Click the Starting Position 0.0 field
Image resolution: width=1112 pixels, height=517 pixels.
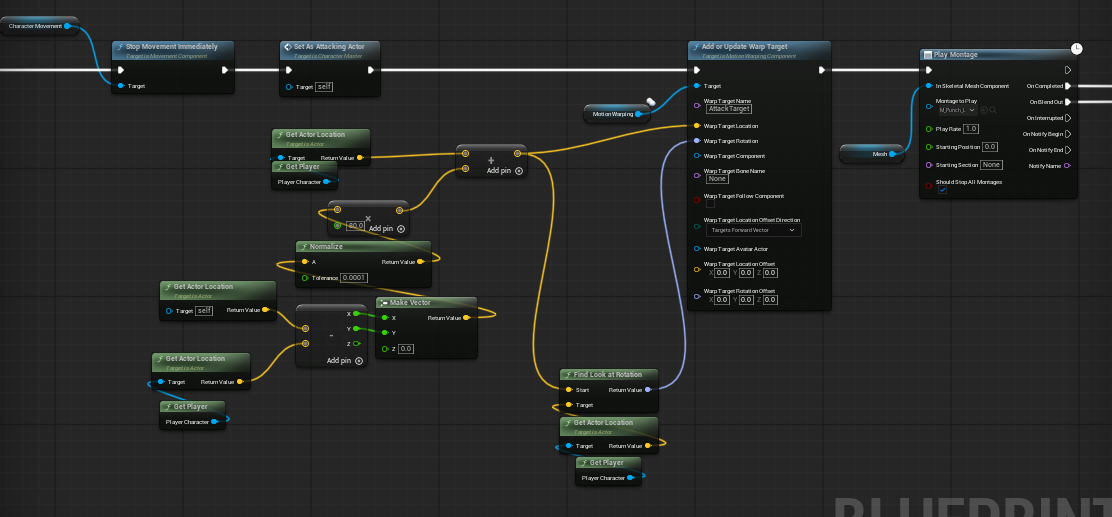coord(990,147)
